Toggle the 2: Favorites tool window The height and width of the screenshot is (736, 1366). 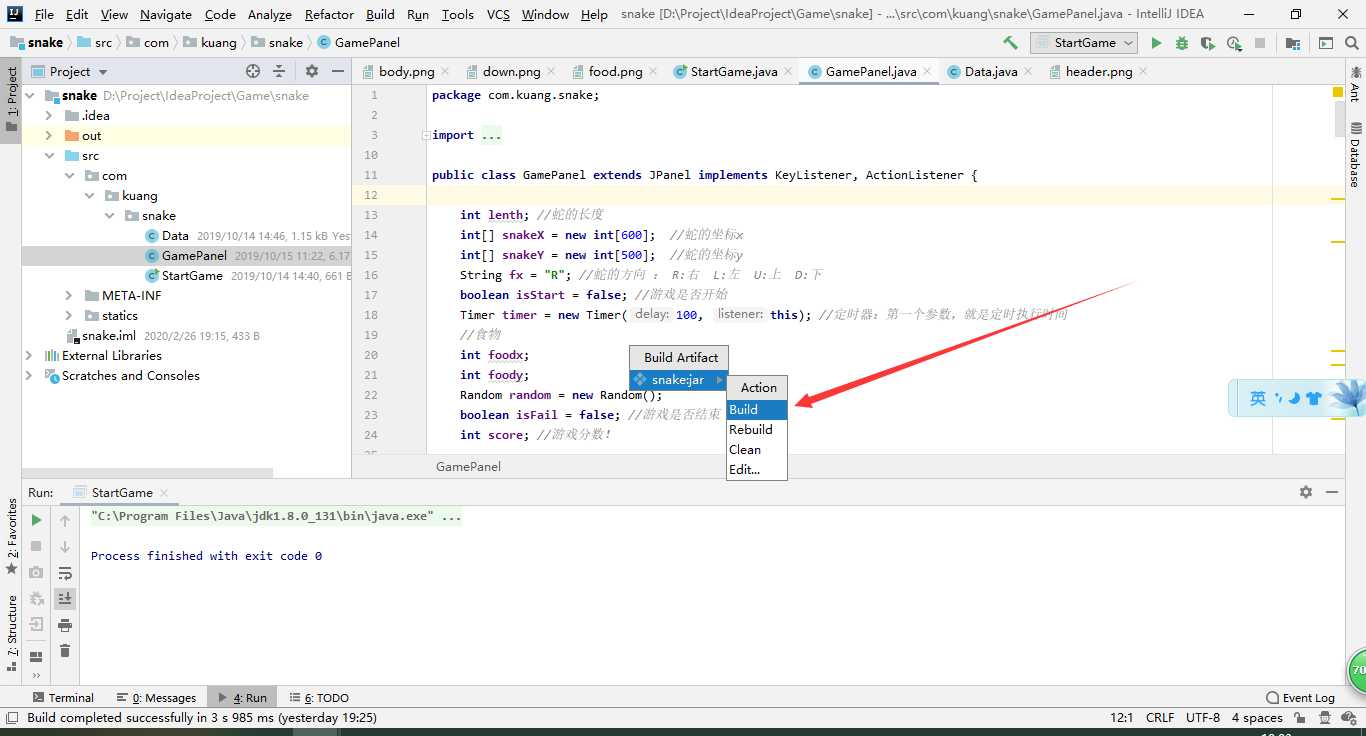[11, 537]
